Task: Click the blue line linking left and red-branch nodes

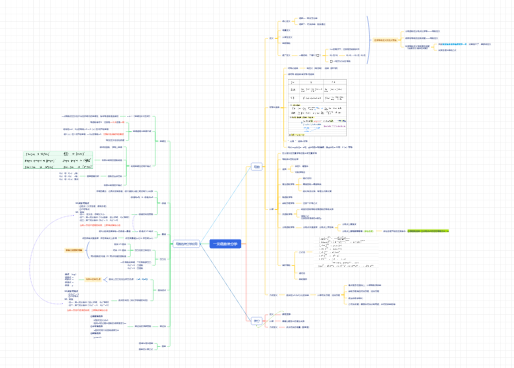Action: point(225,282)
